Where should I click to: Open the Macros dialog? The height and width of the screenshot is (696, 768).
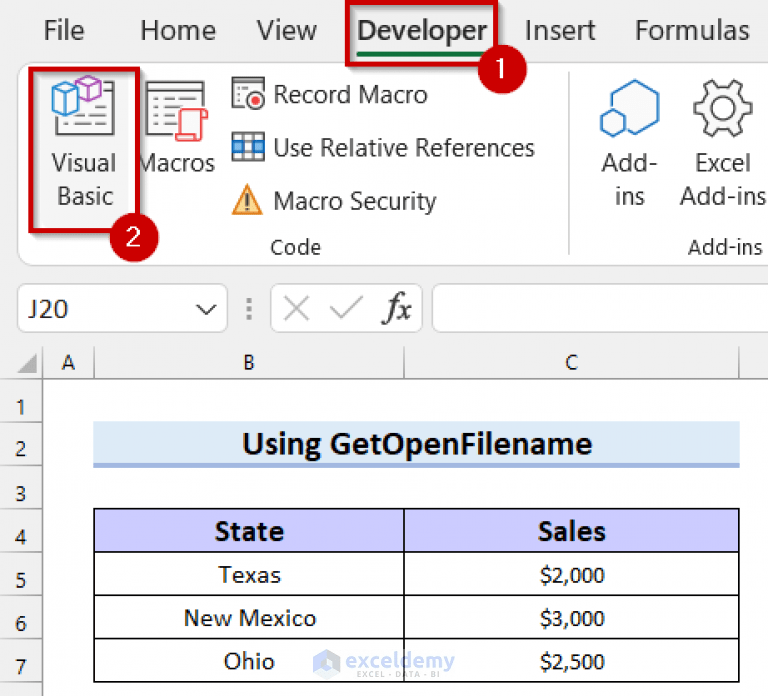177,128
